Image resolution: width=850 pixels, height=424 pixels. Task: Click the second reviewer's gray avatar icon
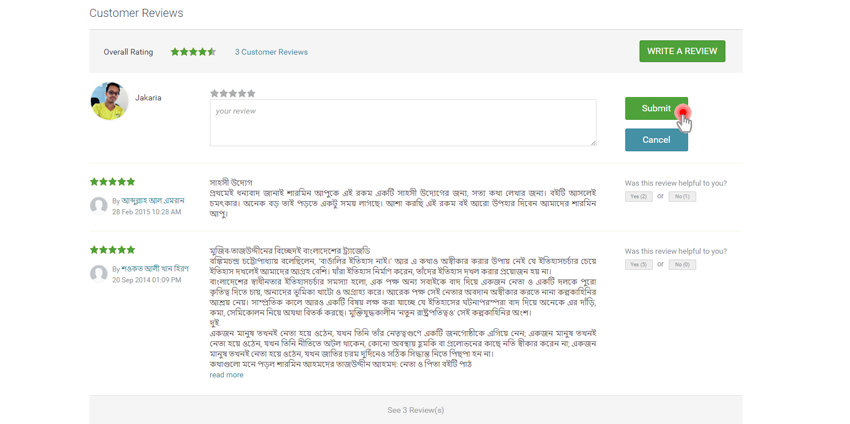(x=99, y=274)
